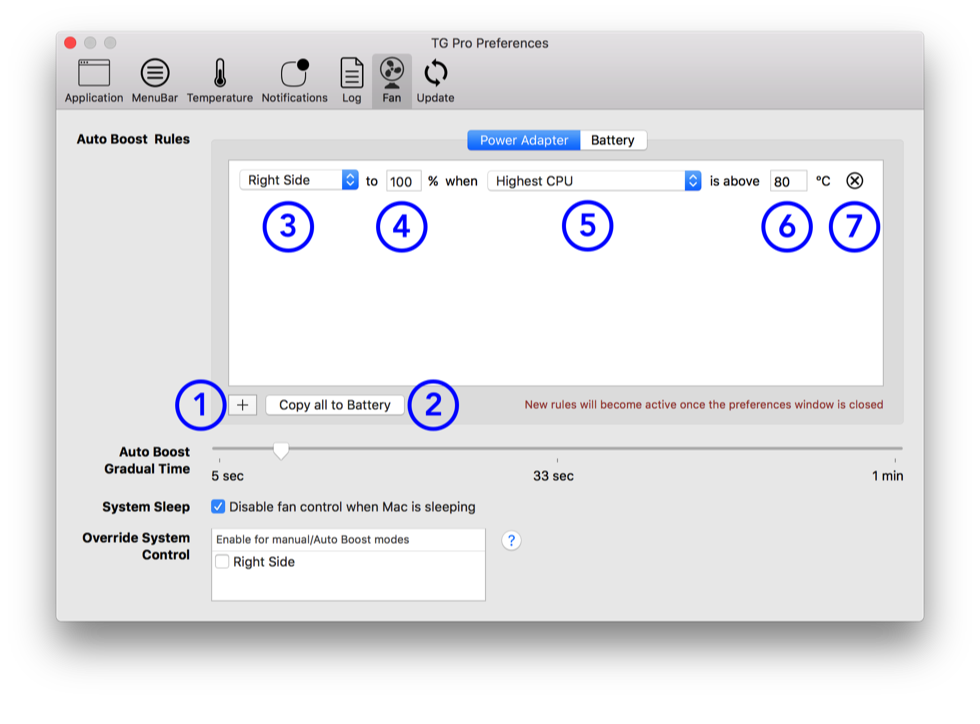The height and width of the screenshot is (724, 980).
Task: Check Right Side override system control
Action: 222,561
